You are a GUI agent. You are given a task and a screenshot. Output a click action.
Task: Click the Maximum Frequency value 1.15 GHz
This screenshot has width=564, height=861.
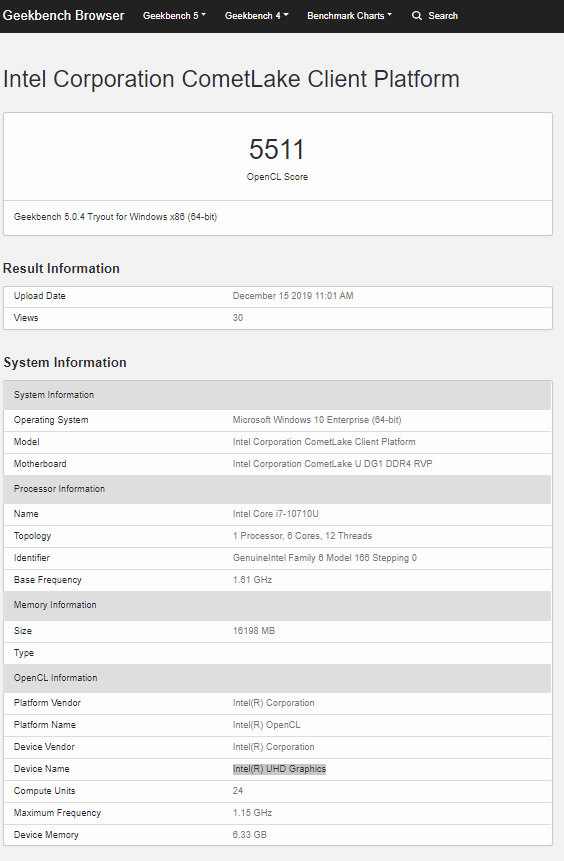coord(252,813)
